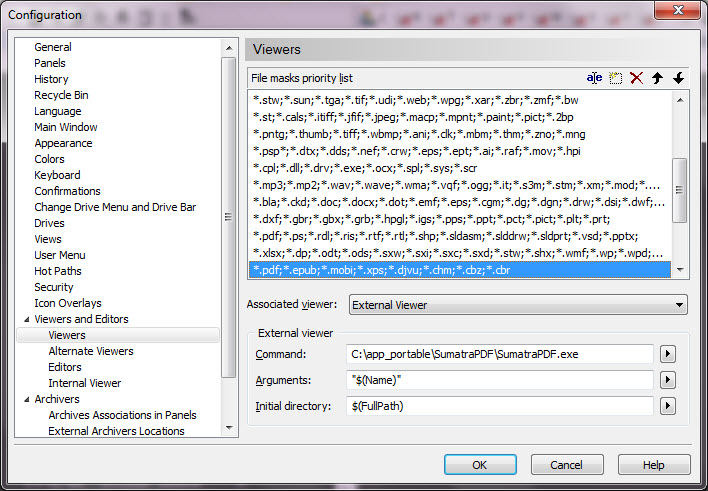Select the *.mp3;*.mp2;*.wav file mask row

click(456, 186)
